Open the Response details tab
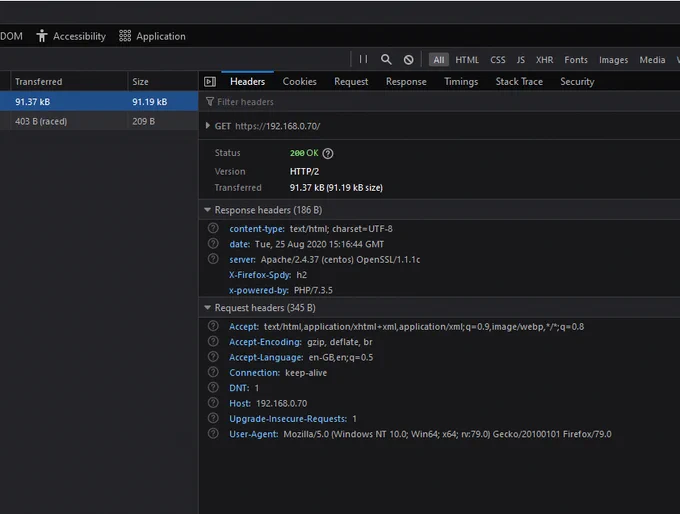Viewport: 680px width, 514px height. tap(406, 82)
